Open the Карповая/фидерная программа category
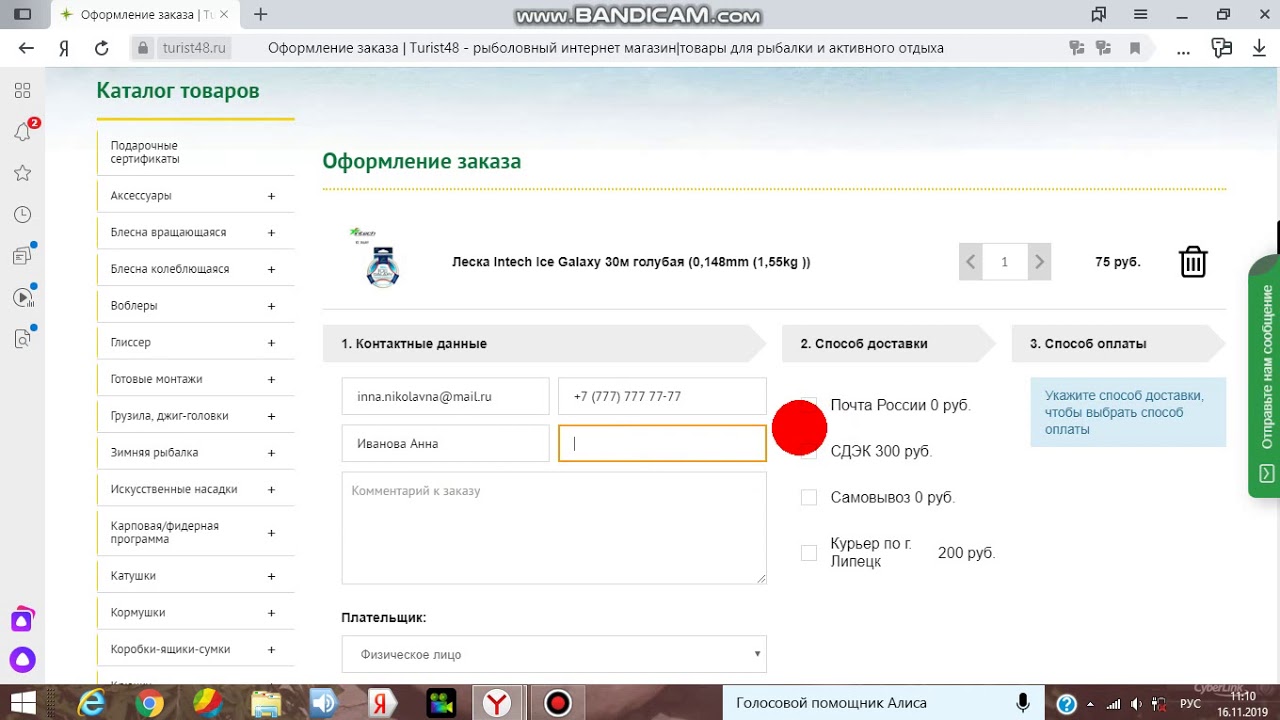1280x720 pixels. [x=165, y=532]
